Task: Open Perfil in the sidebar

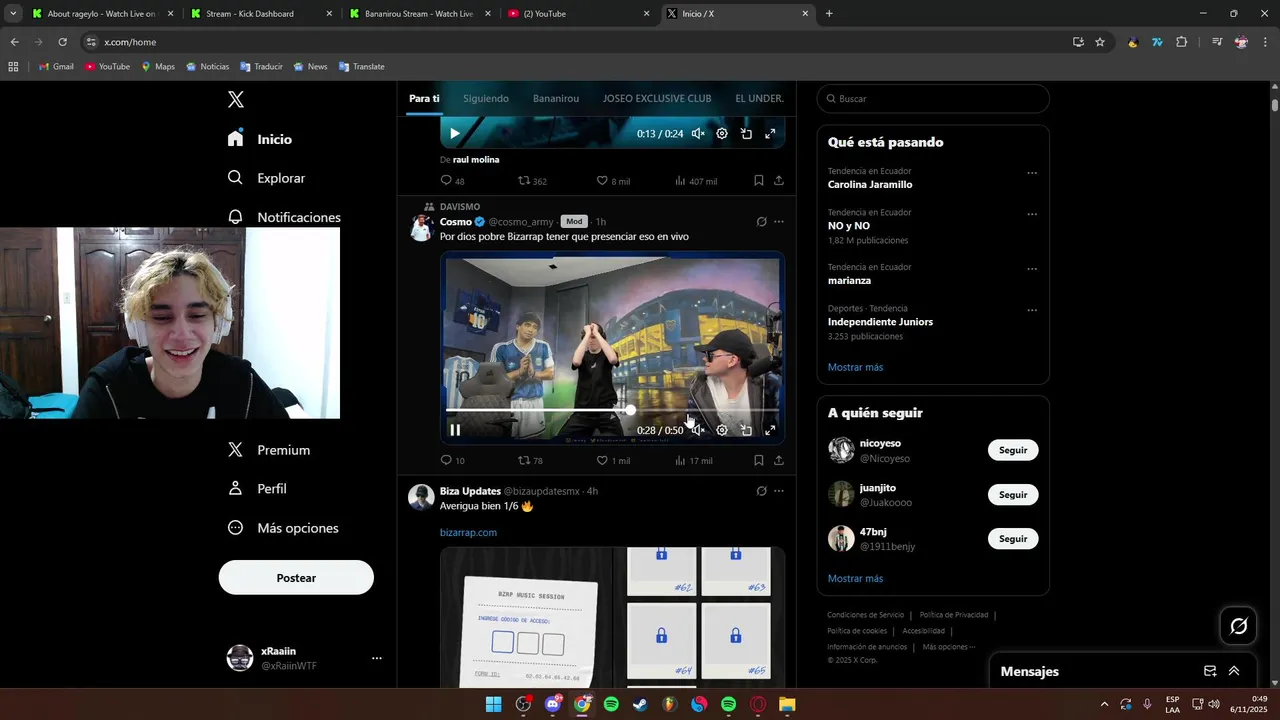Action: pyautogui.click(x=257, y=489)
